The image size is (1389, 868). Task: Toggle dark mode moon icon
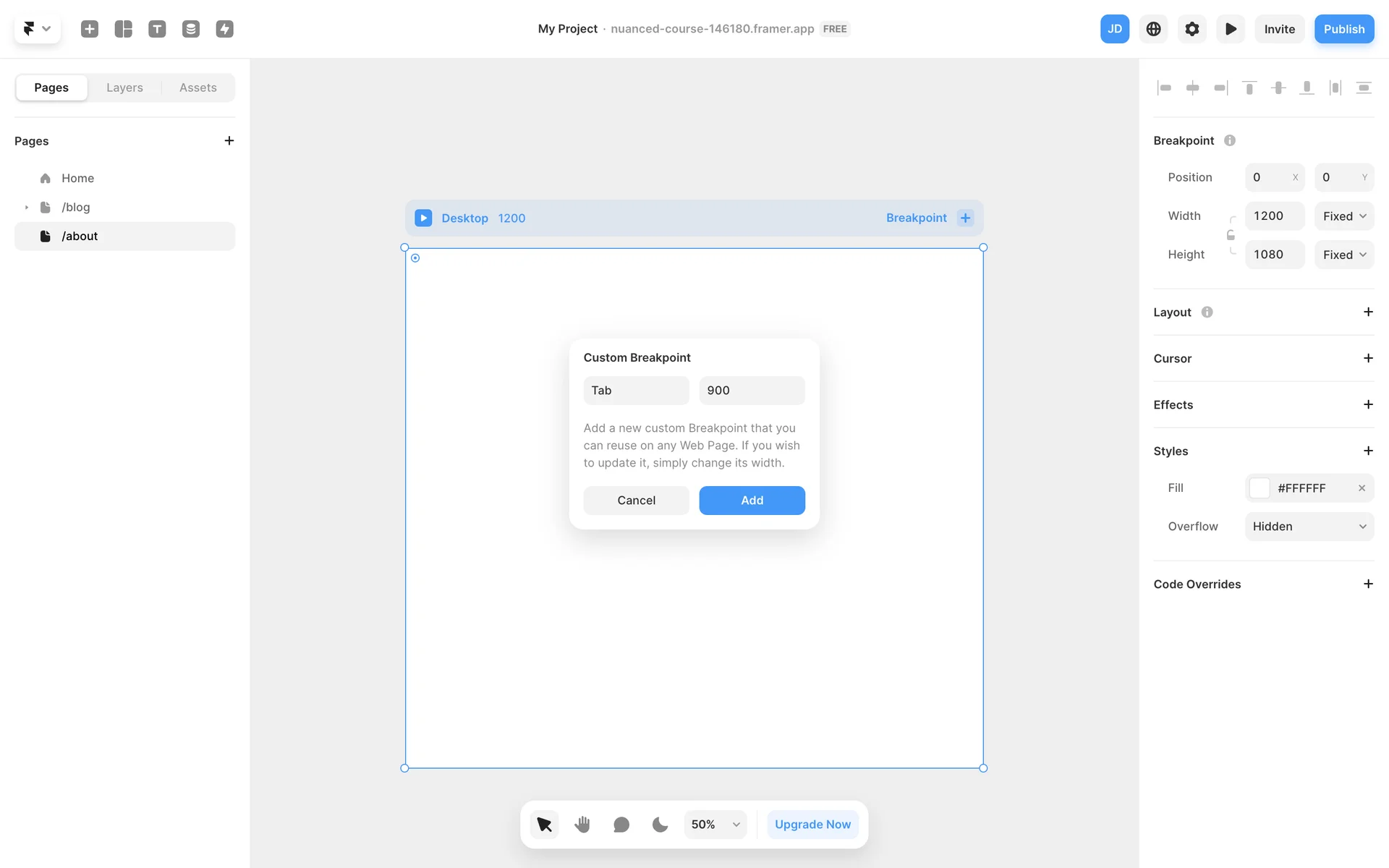tap(660, 824)
